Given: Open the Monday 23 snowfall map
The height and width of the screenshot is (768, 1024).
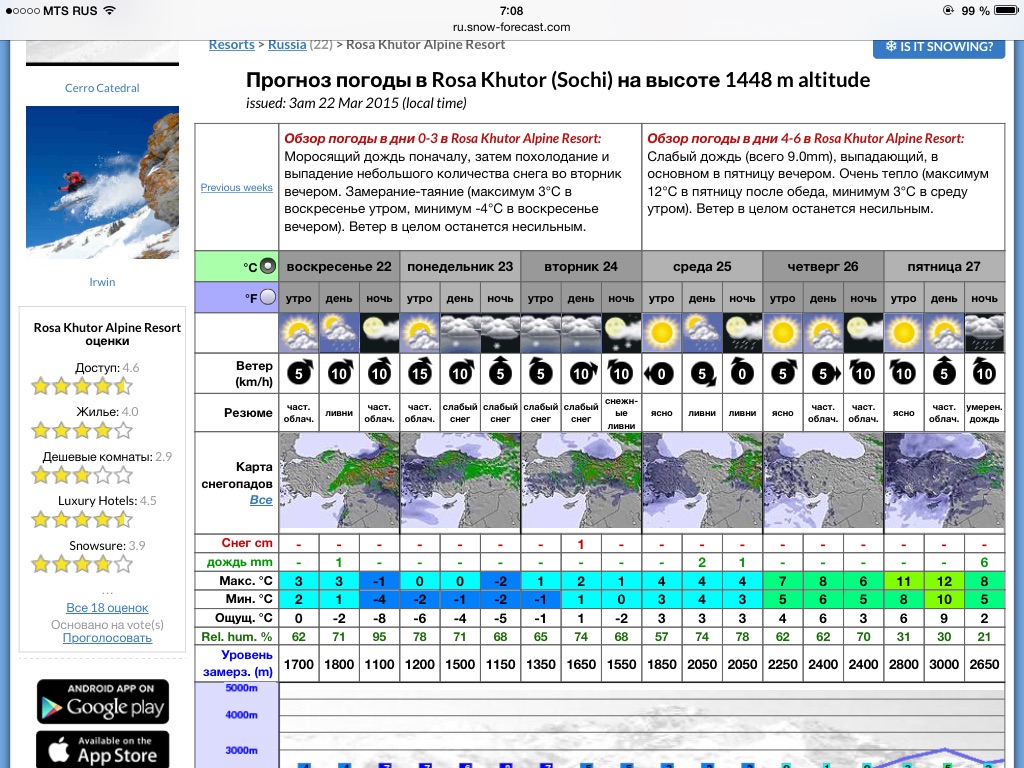Looking at the screenshot, I should pos(460,481).
